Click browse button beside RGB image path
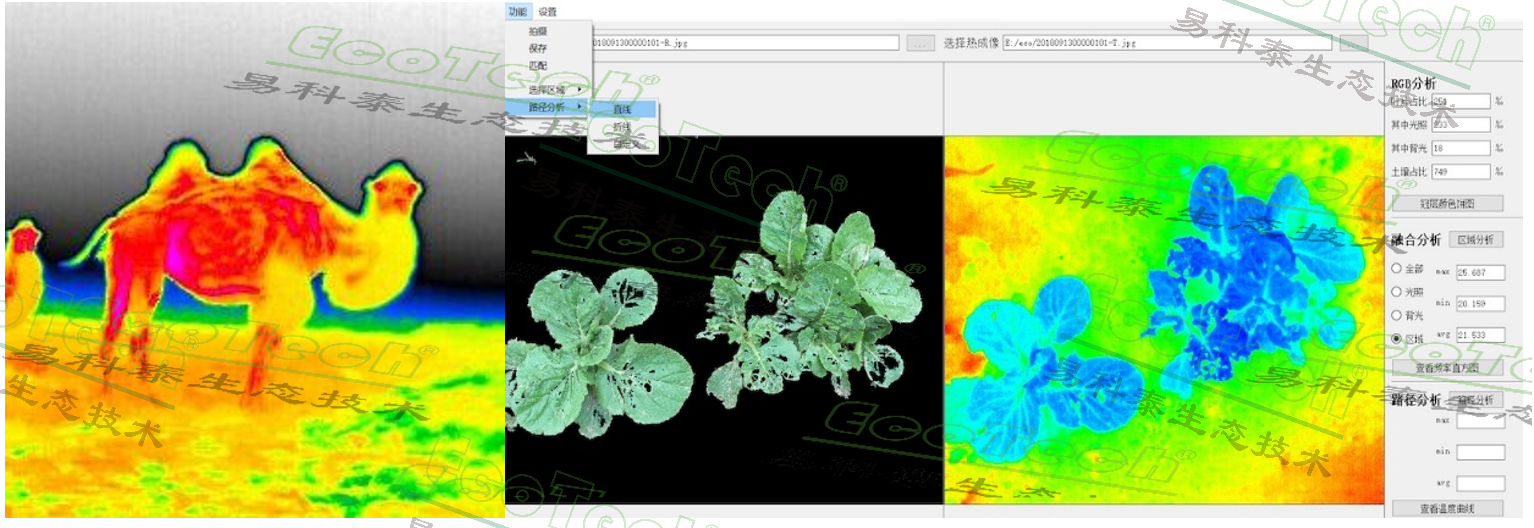 click(x=920, y=44)
